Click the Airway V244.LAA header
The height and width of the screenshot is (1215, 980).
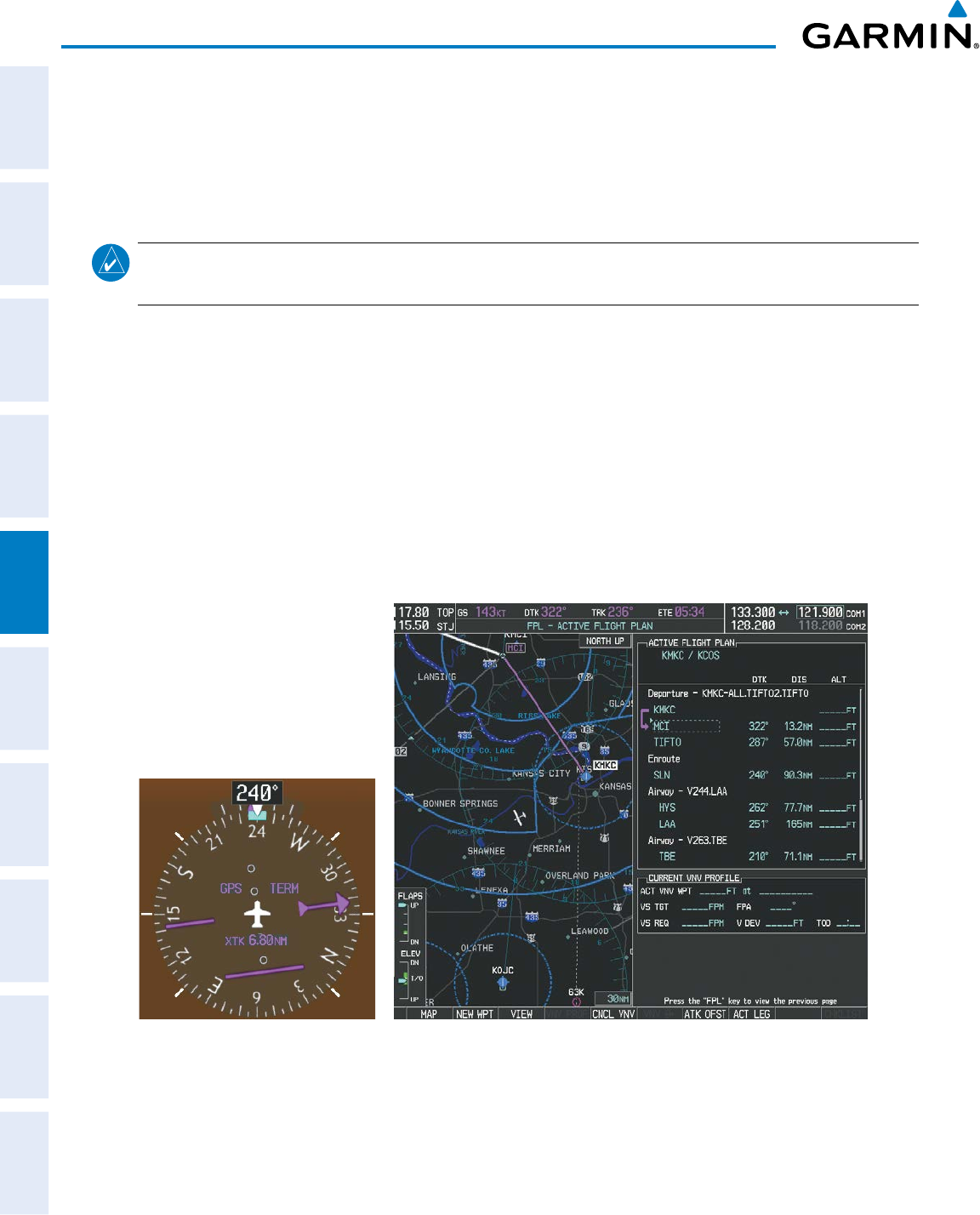tap(687, 791)
